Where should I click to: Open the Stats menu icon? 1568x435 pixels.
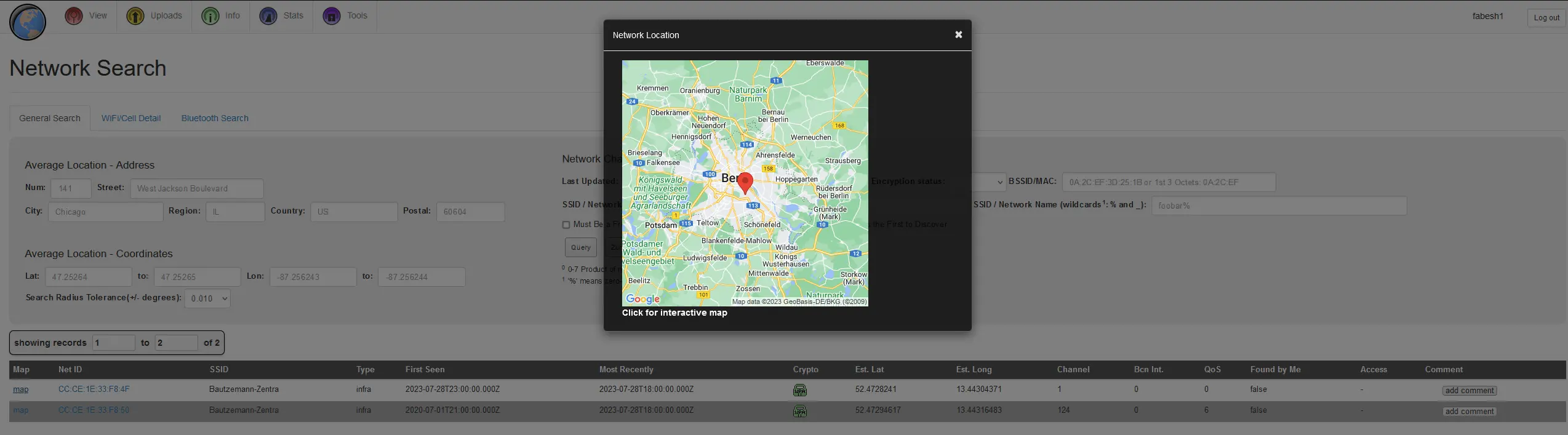268,16
